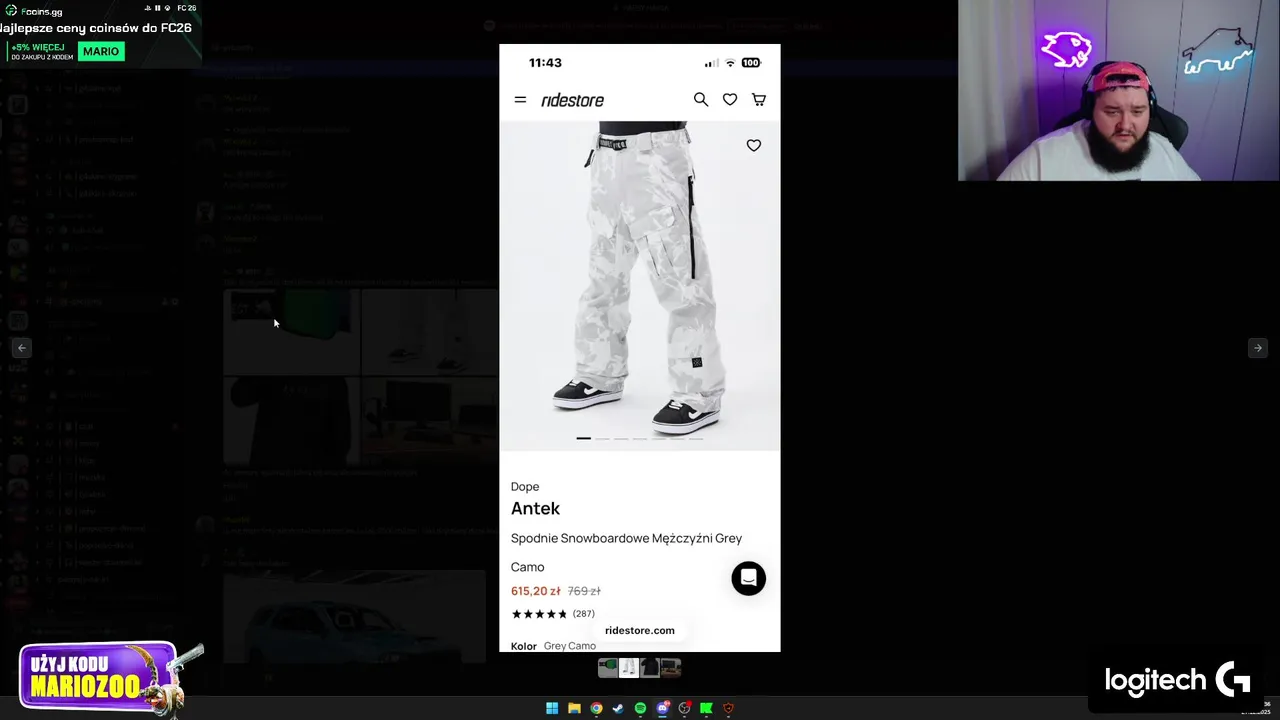
Task: Favorite the pants with the image heart
Action: tap(754, 146)
